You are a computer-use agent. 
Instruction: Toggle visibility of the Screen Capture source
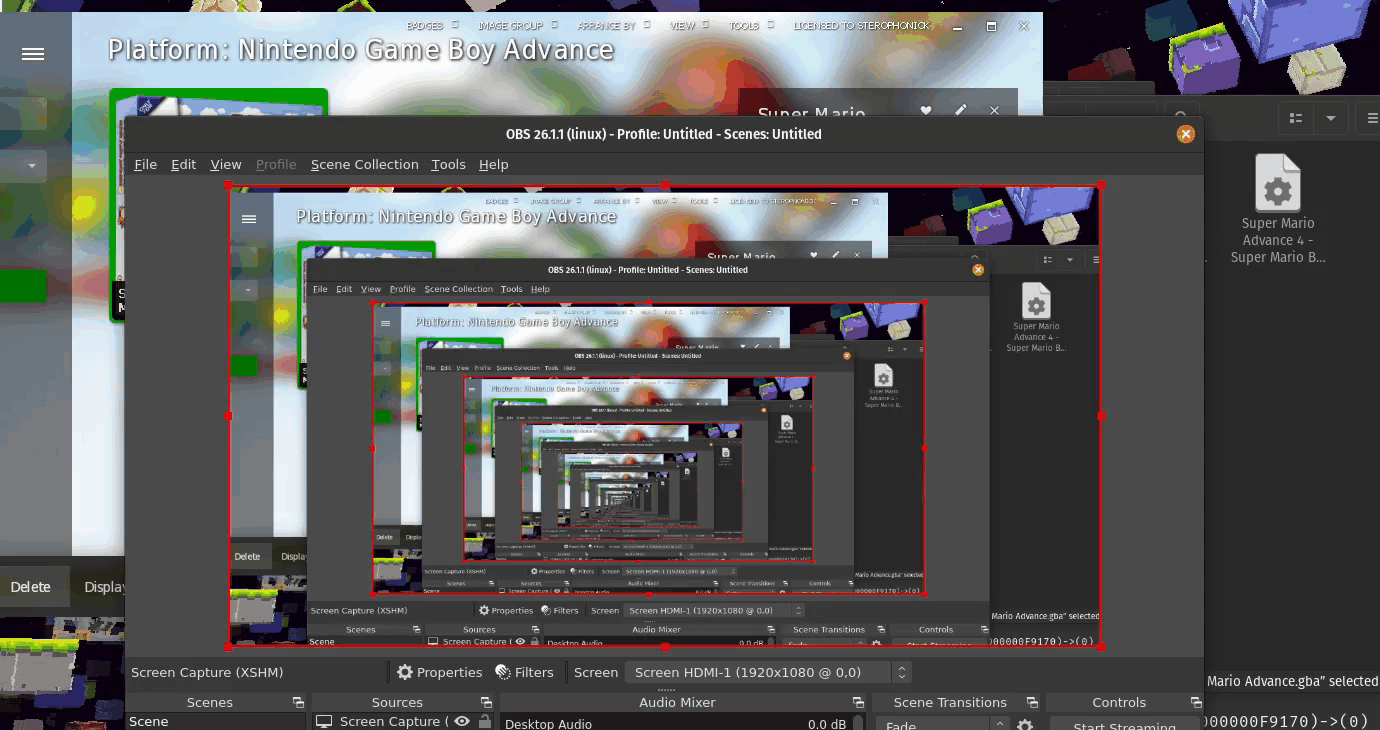[x=461, y=721]
